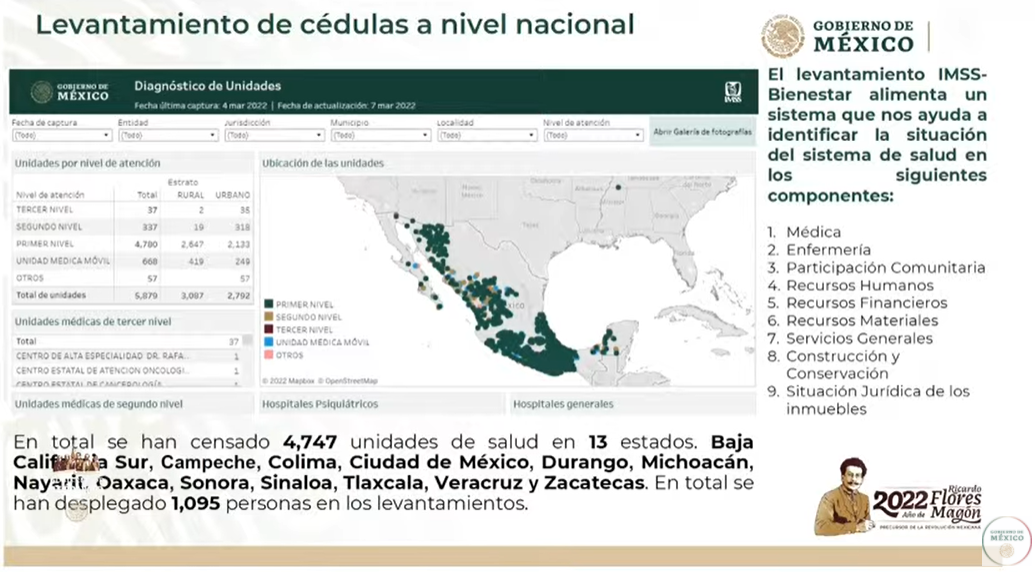Click Abrir Galería de fotografías button

(702, 132)
